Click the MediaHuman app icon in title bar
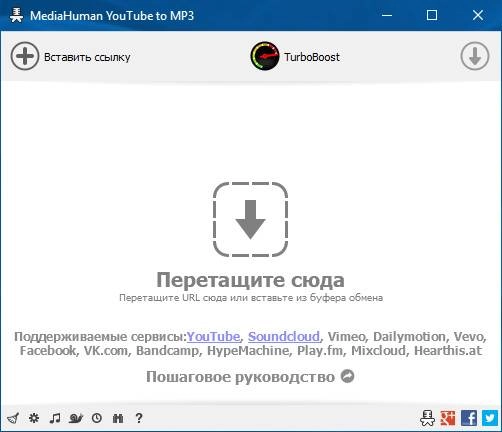Viewport: 502px width, 432px height. (16, 15)
